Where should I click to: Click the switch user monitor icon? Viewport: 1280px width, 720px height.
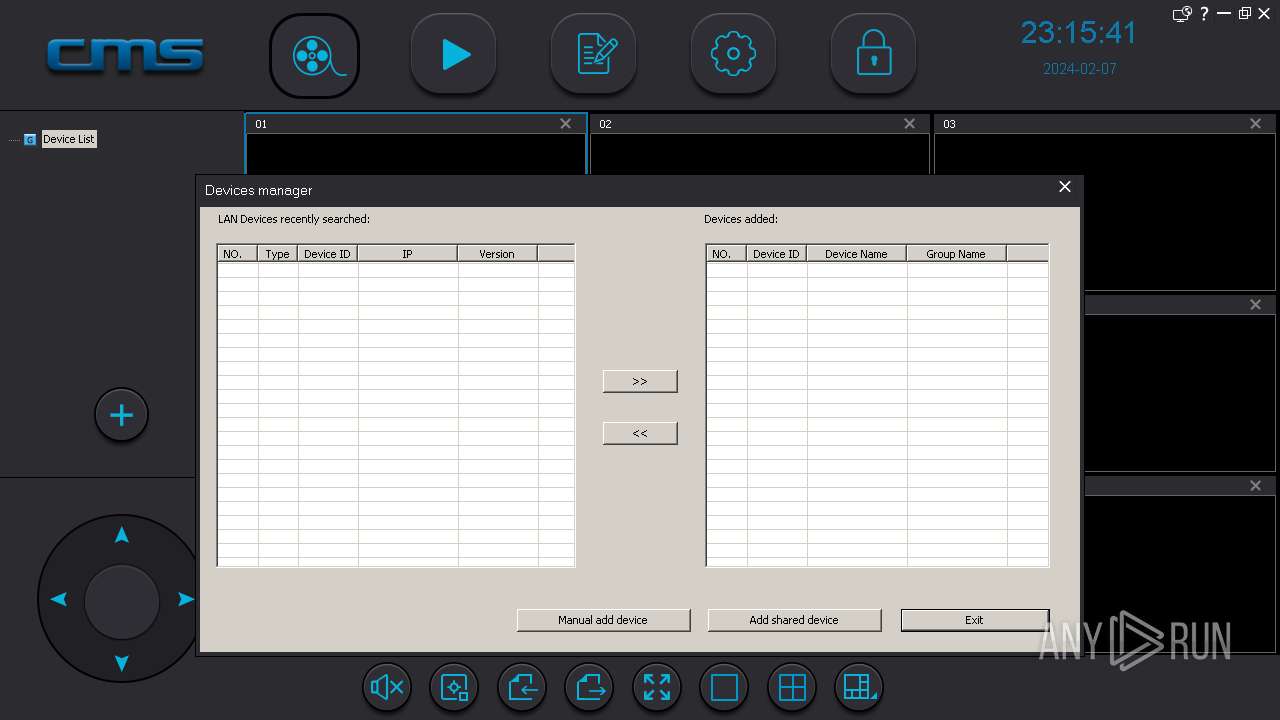tap(1182, 14)
